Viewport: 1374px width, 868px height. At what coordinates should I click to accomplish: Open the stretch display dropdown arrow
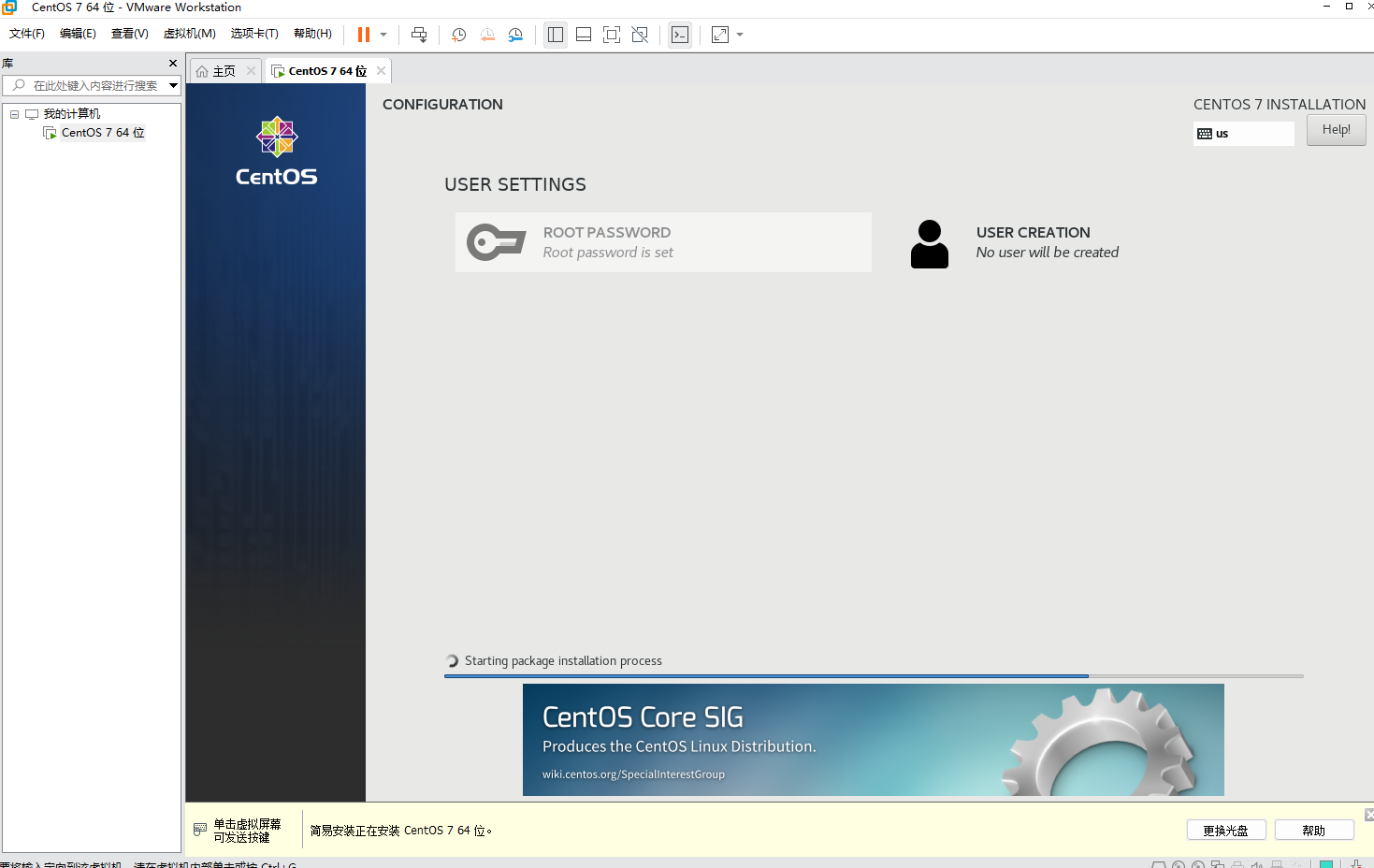tap(740, 35)
